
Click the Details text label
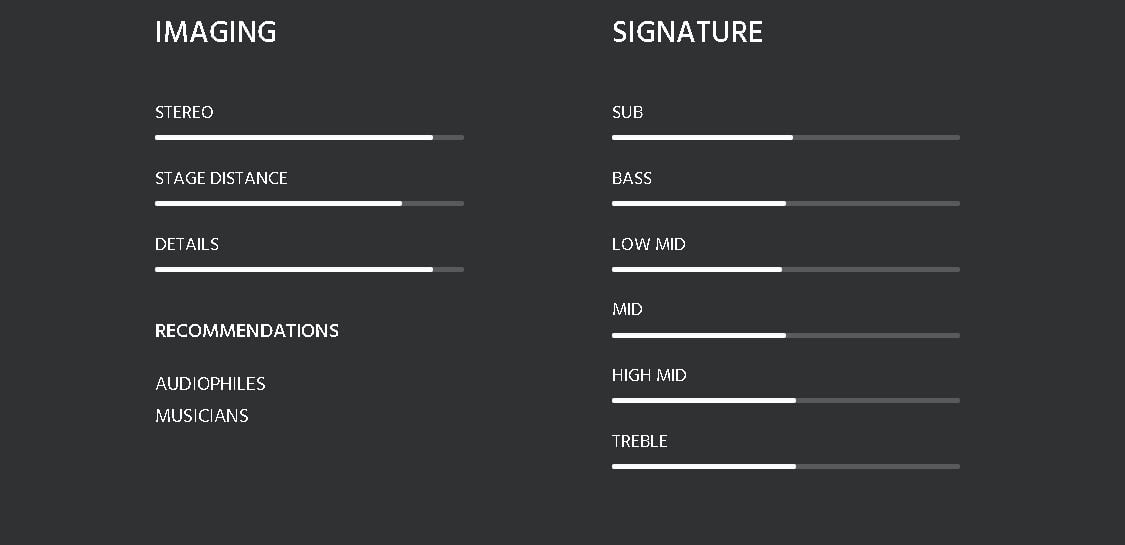[x=187, y=244]
